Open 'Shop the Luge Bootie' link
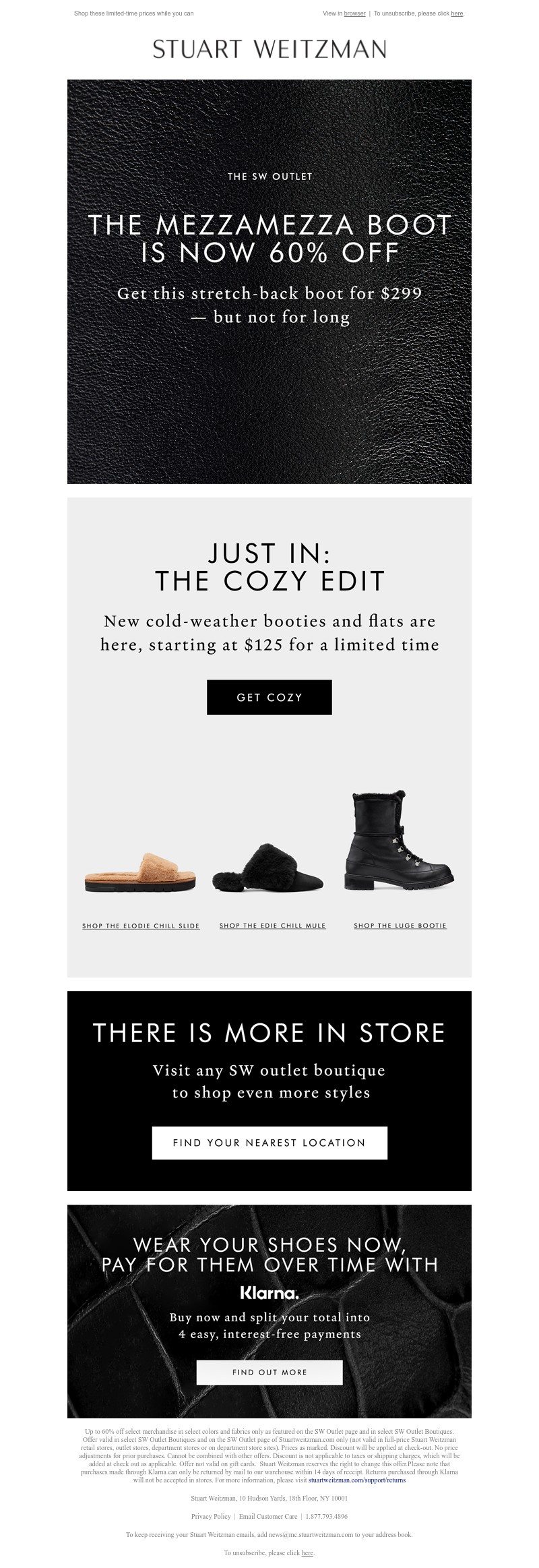The width and height of the screenshot is (539, 1568). click(x=400, y=926)
